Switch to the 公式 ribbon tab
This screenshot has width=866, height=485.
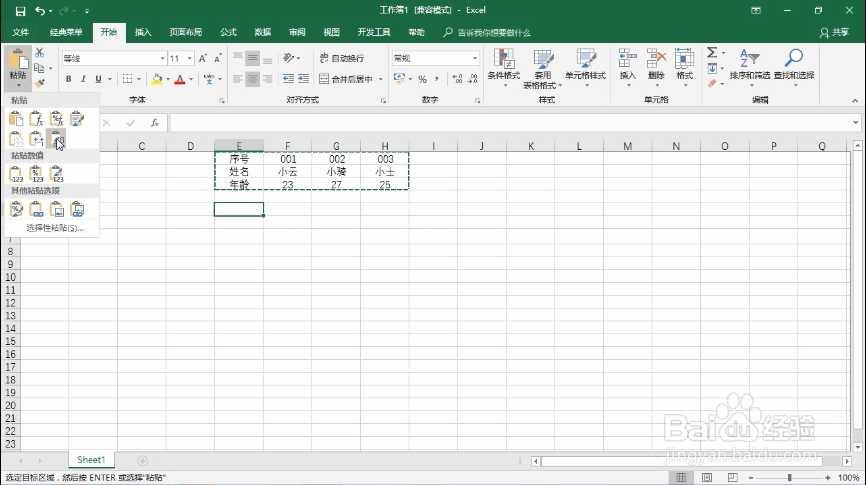click(x=228, y=32)
